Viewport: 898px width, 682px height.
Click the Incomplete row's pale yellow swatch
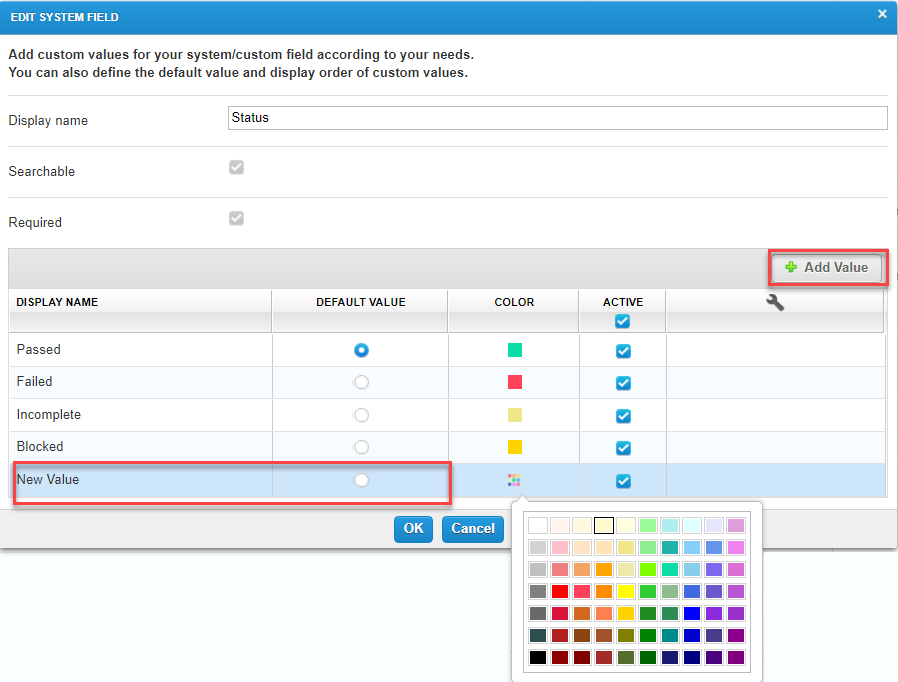514,415
